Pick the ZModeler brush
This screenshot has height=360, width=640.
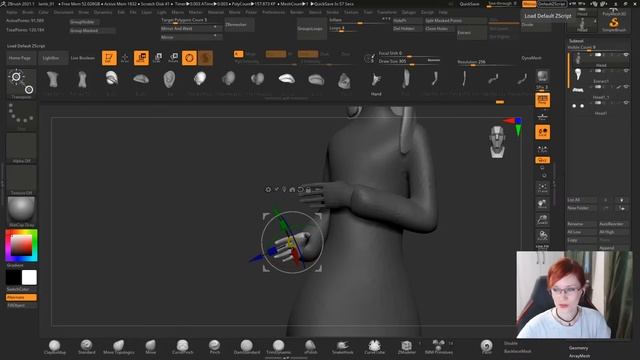[x=406, y=347]
